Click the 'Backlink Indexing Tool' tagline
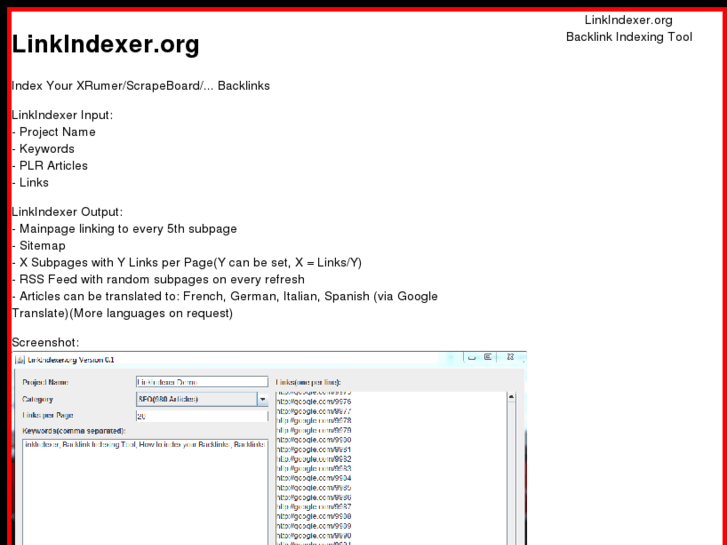The image size is (727, 545). pos(629,37)
